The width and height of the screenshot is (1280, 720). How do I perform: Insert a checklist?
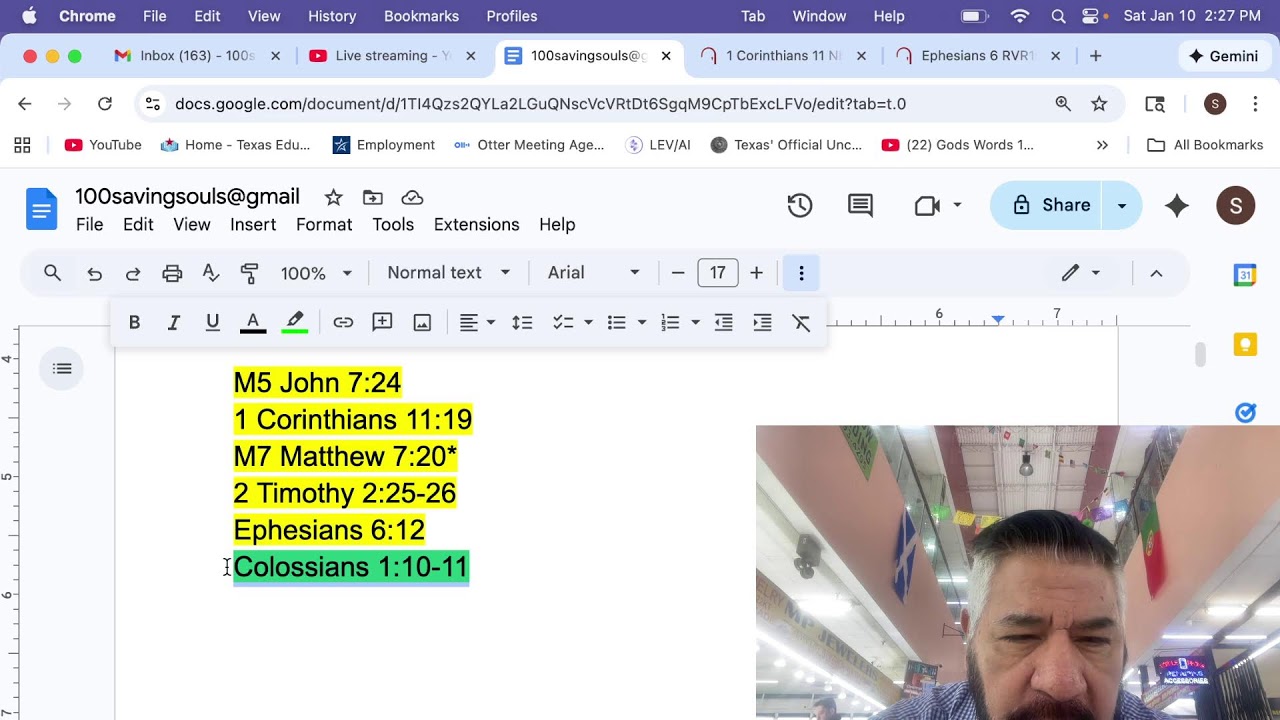(564, 322)
